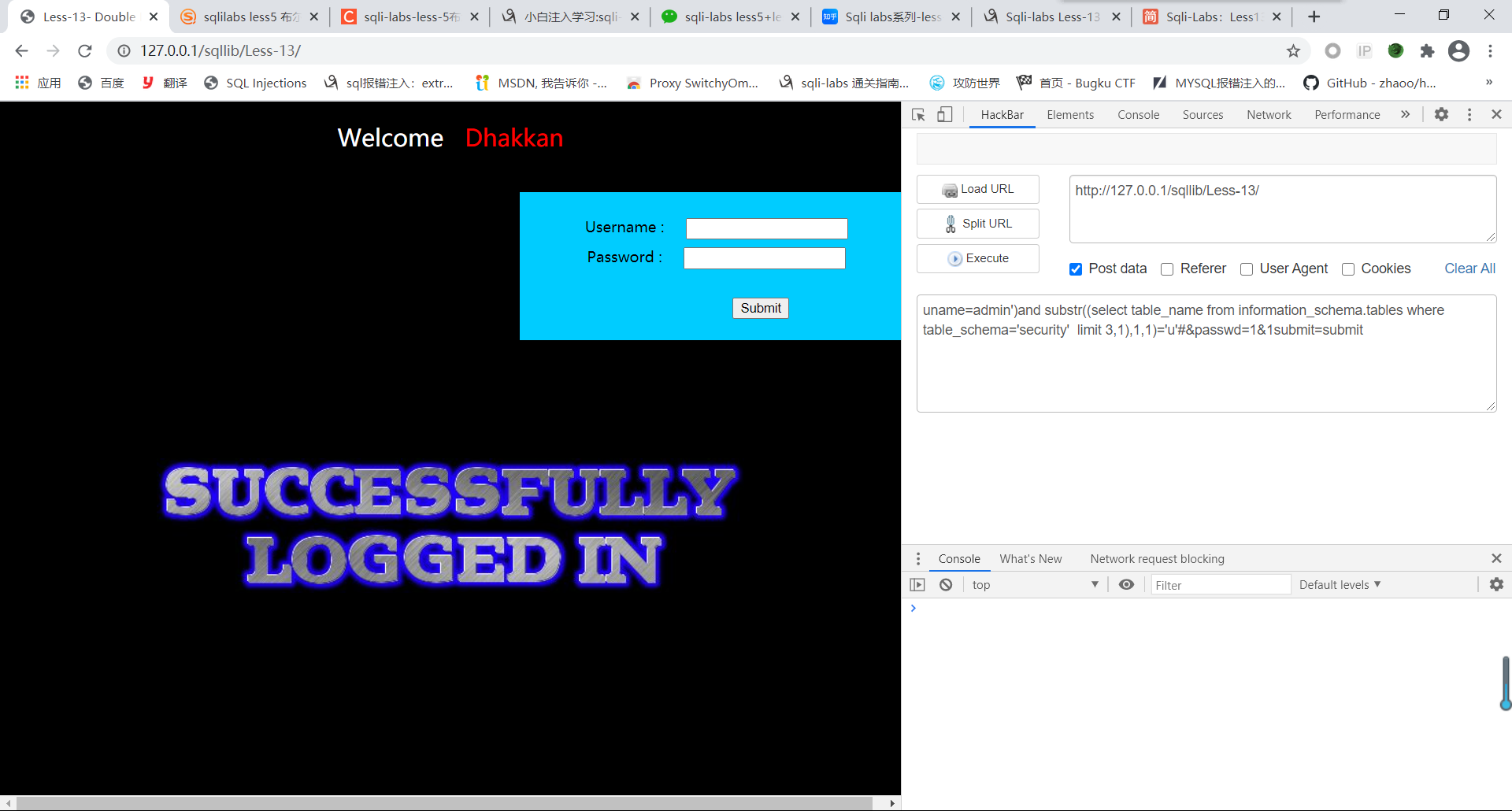This screenshot has height=811, width=1512.
Task: Open console settings gear icon
Action: click(1496, 584)
